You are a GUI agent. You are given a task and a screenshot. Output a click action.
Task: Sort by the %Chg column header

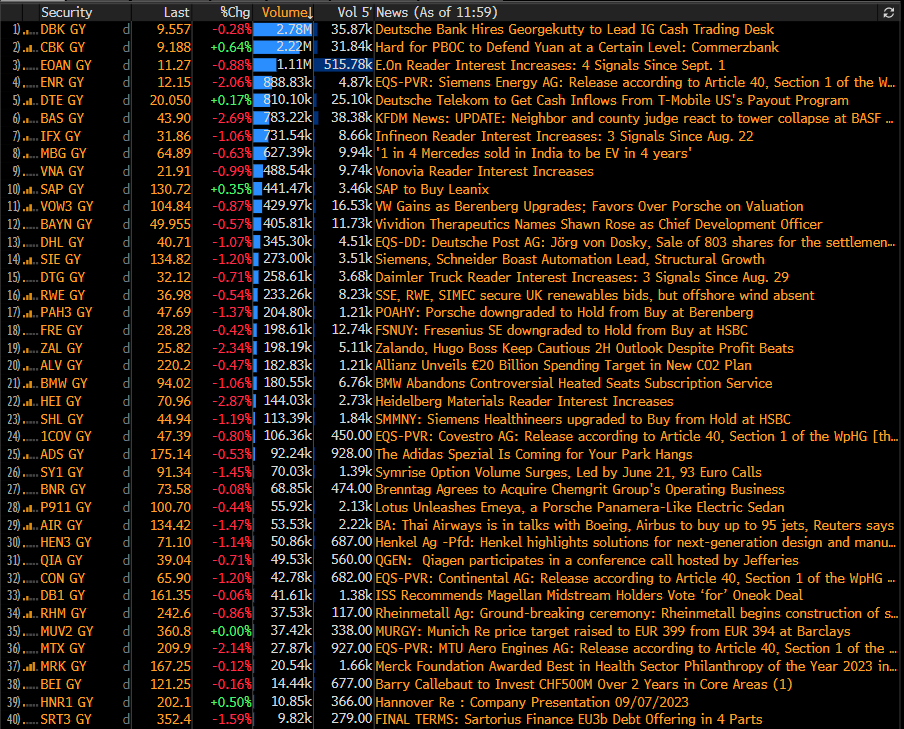pos(235,12)
